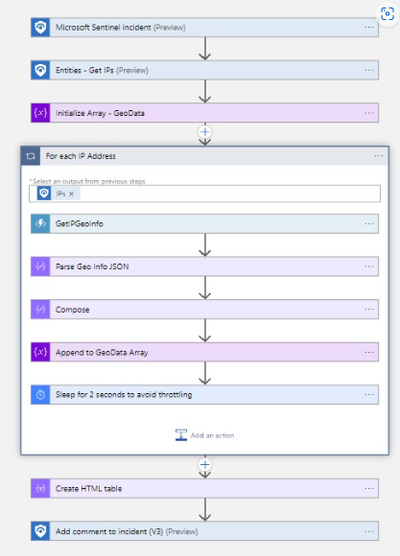
Task: Open options menu for Add comment to incident
Action: click(x=369, y=531)
